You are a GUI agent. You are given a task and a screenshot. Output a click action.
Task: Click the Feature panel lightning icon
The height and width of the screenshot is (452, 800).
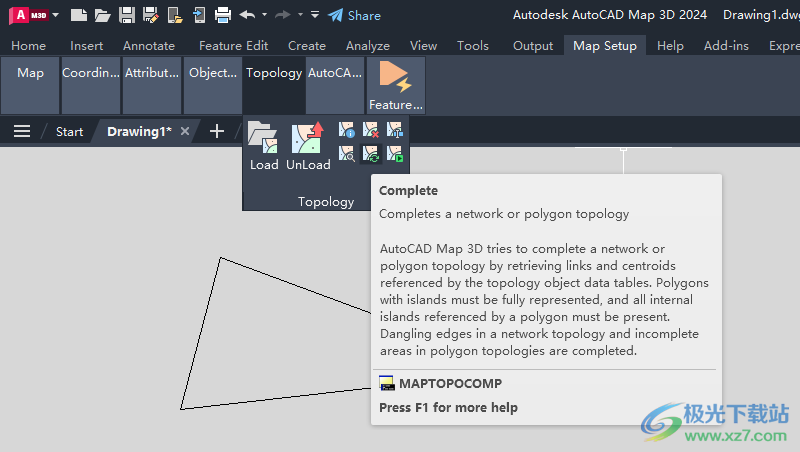click(396, 85)
